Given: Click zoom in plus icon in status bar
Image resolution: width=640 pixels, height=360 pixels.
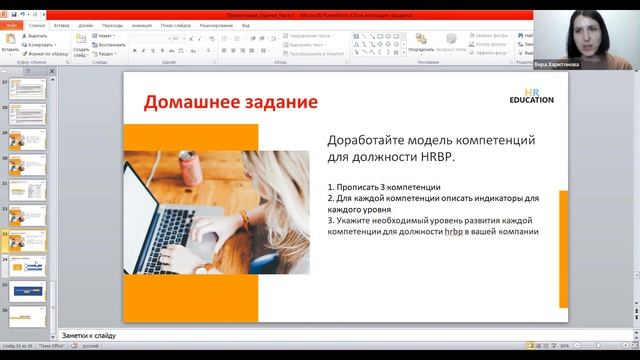Looking at the screenshot, I should click(x=625, y=346).
